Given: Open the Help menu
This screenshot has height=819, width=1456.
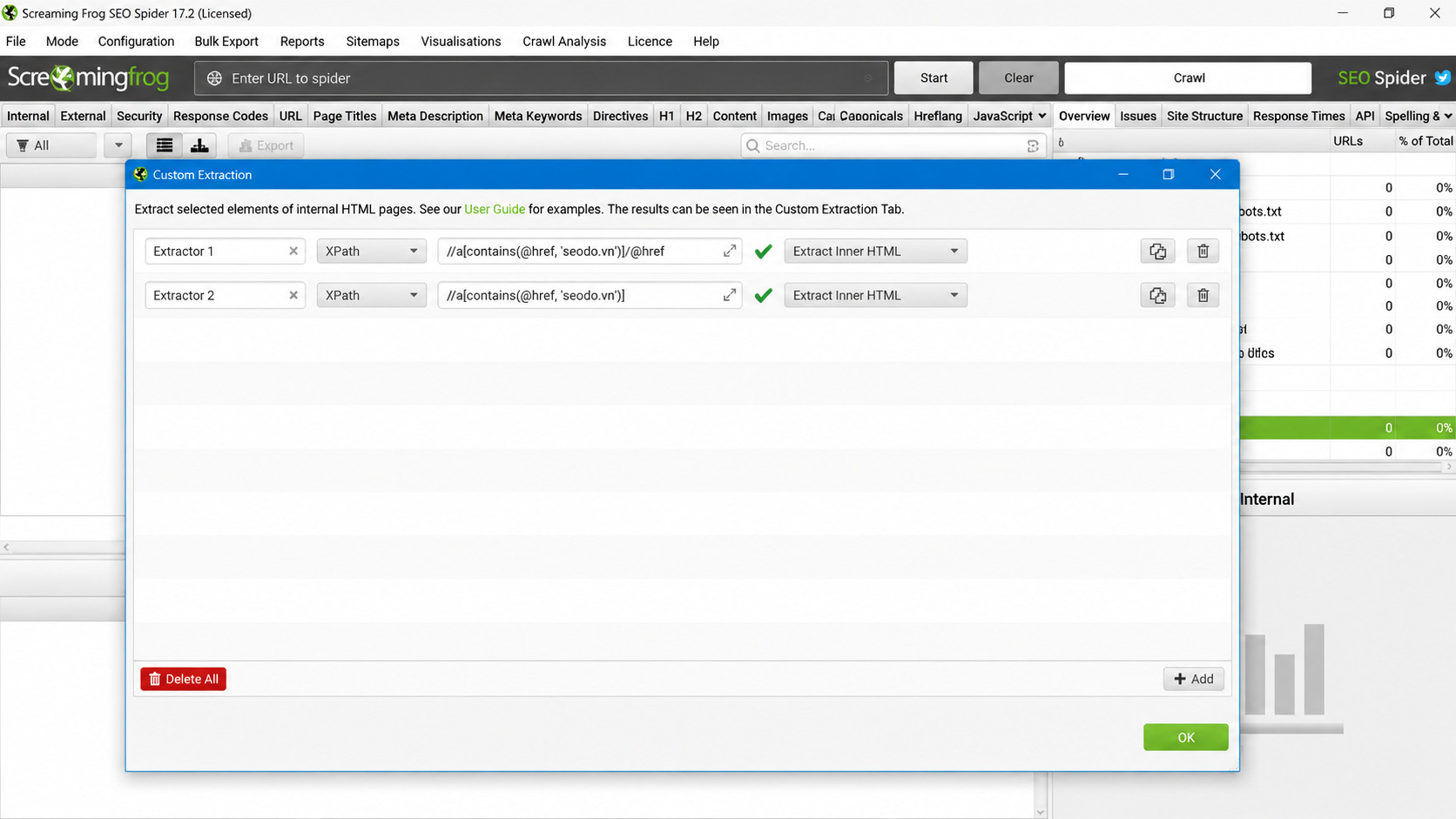Looking at the screenshot, I should [706, 42].
